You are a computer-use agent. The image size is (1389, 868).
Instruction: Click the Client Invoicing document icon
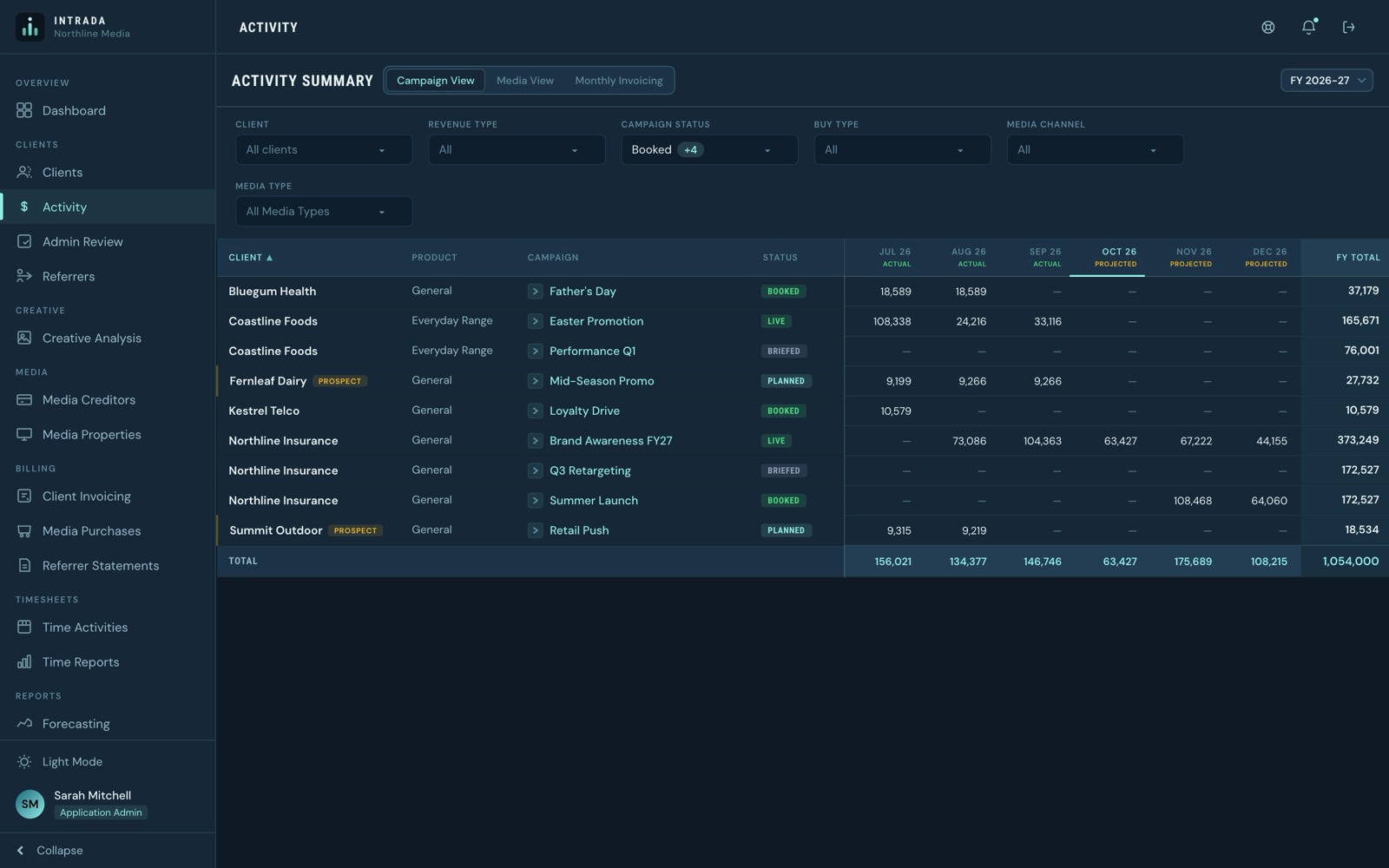[24, 496]
